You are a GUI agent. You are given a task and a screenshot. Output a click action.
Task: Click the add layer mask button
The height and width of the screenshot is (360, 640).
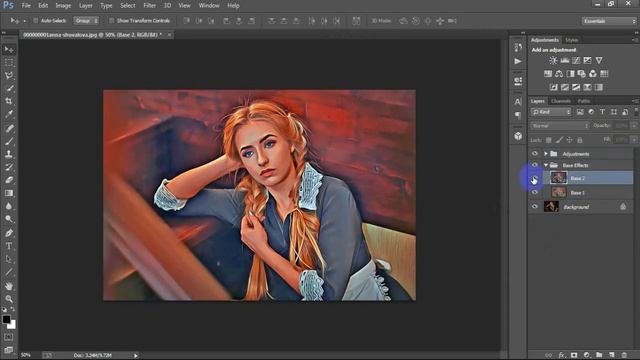point(574,355)
